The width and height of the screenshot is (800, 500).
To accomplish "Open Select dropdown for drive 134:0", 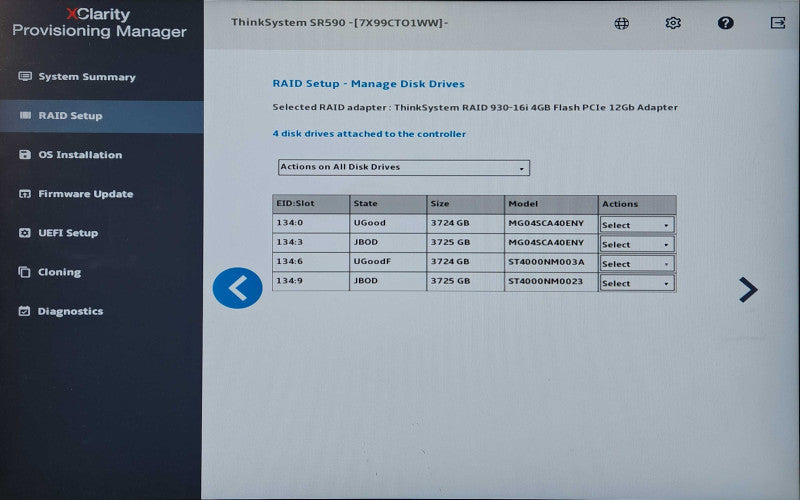I will (x=637, y=225).
